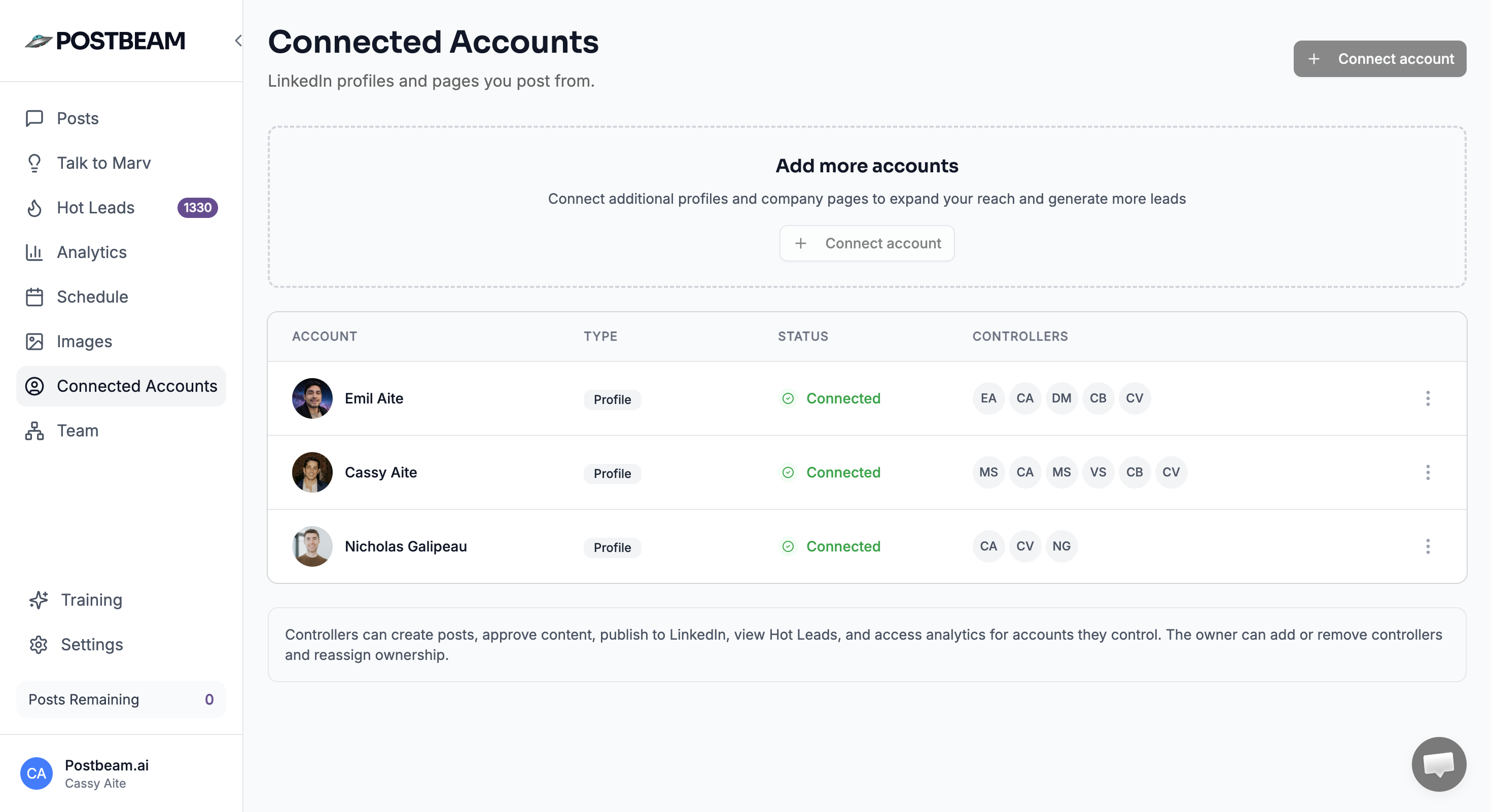Click the top-right Connect account button
The width and height of the screenshot is (1491, 812).
(1380, 58)
